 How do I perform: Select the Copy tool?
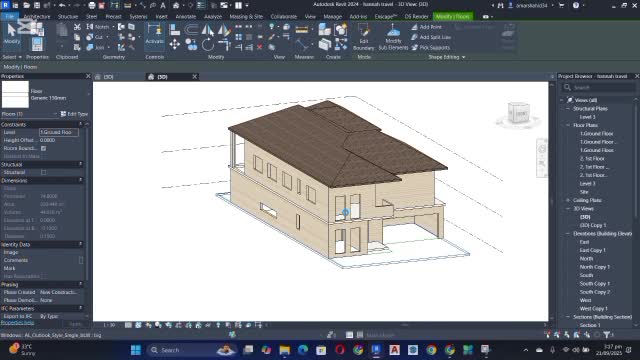point(191,44)
